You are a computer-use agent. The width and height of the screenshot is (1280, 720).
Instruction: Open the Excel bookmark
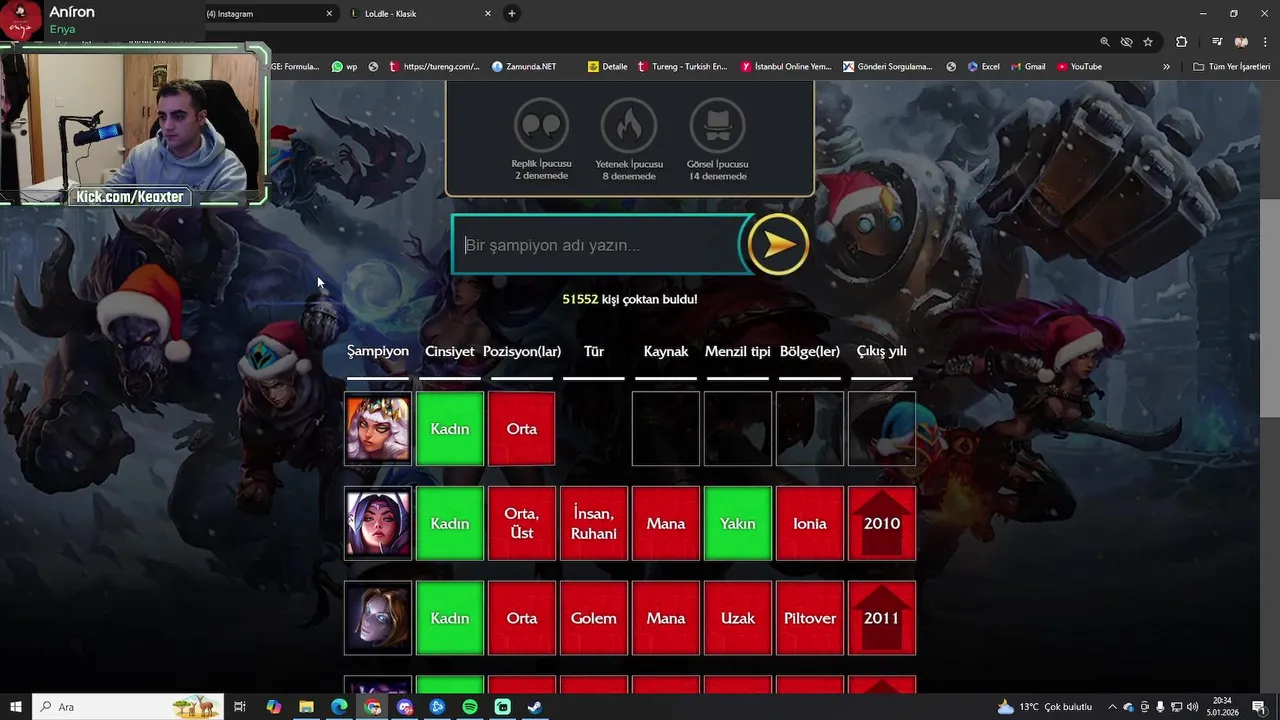coord(983,67)
